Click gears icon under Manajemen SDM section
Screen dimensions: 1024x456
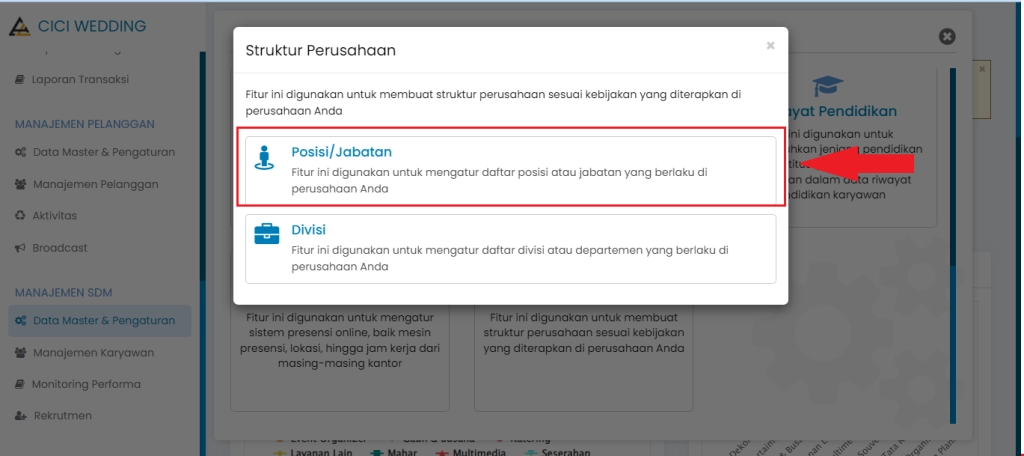click(20, 321)
